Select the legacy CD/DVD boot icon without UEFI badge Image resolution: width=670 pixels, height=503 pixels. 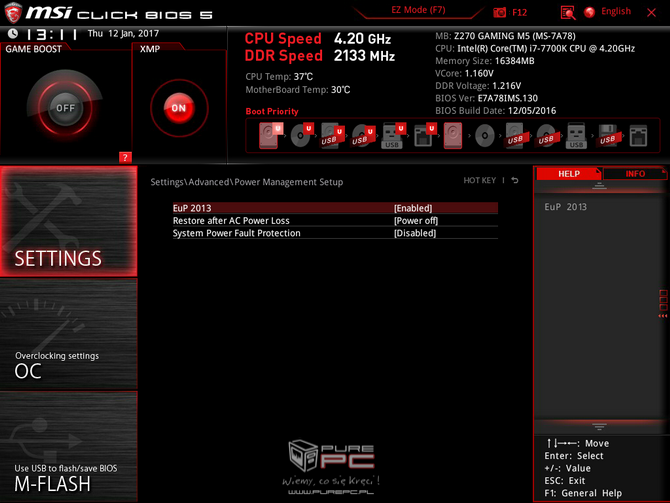pyautogui.click(x=485, y=136)
